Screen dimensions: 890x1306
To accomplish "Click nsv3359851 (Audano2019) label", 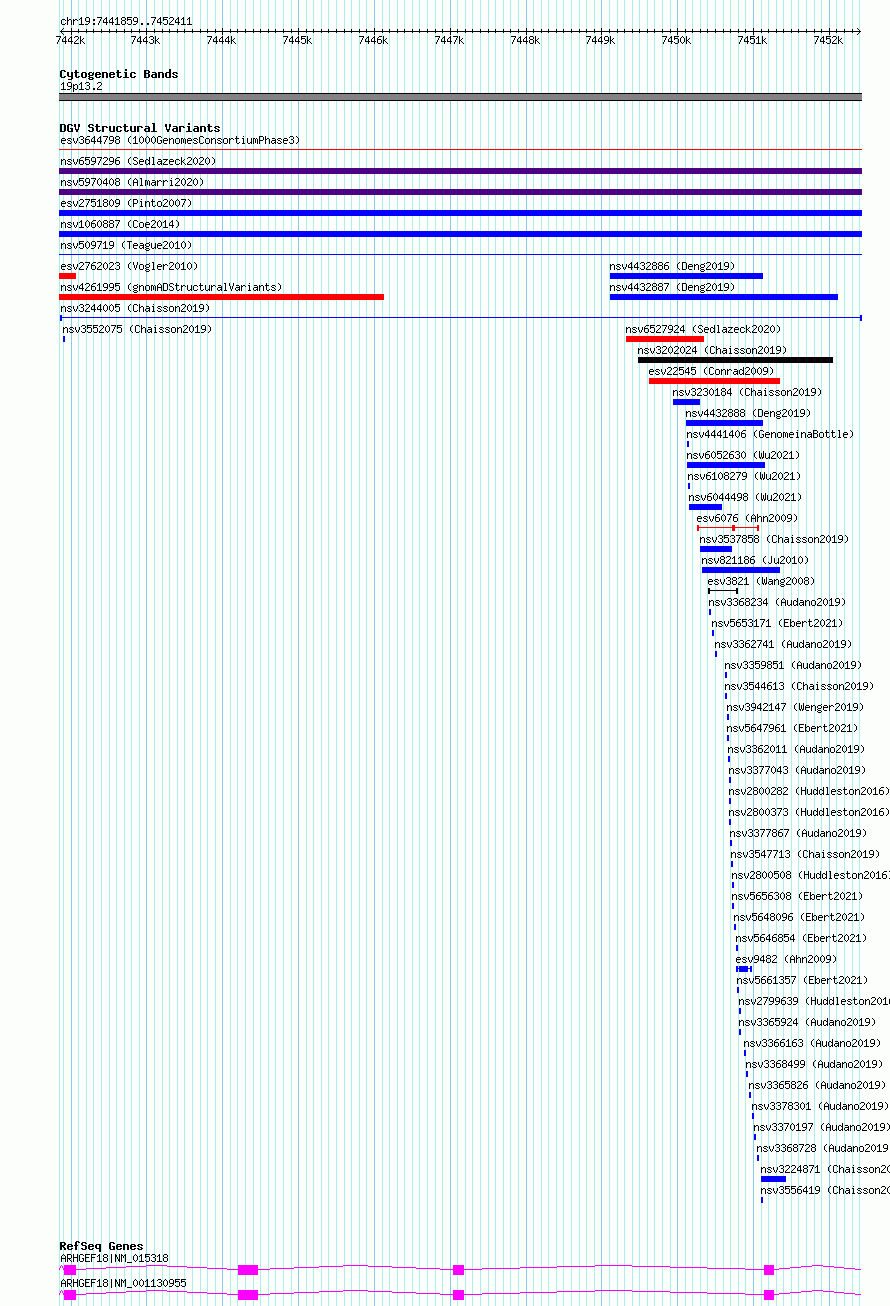I will [x=793, y=665].
